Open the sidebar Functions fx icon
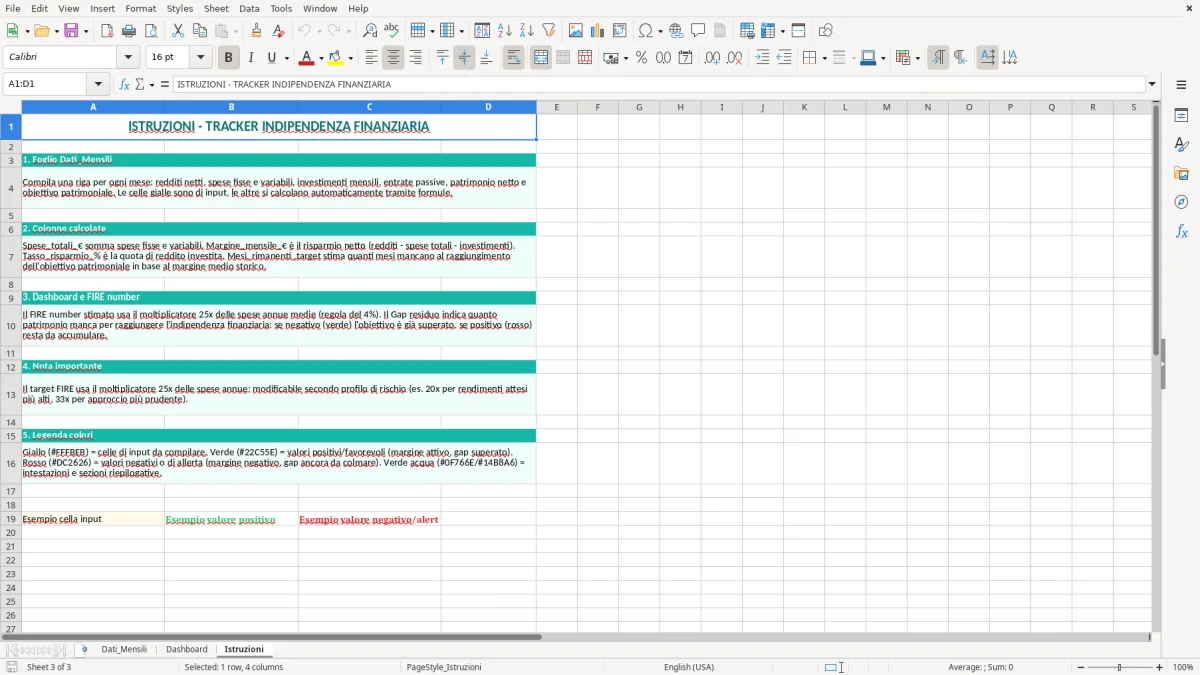Screen dimensions: 1200x675 (1181, 231)
